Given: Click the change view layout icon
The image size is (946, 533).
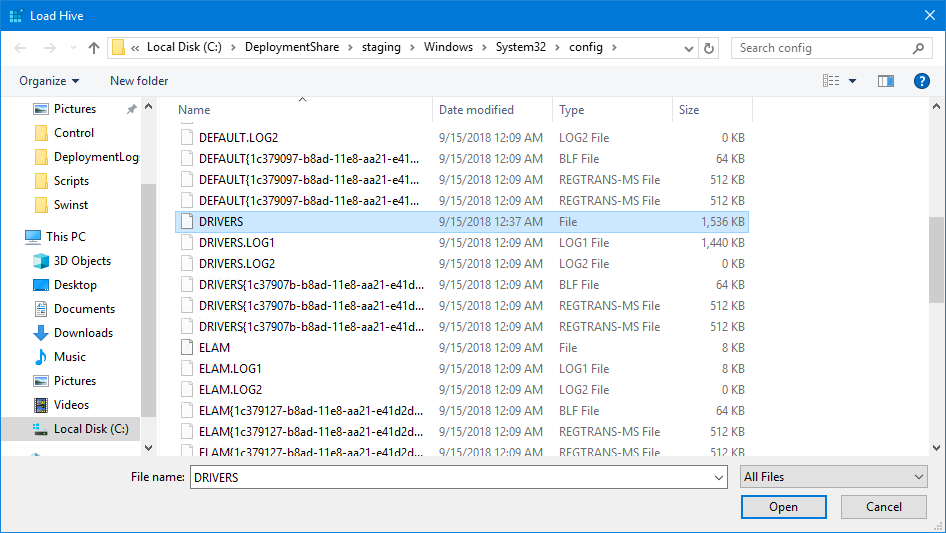Looking at the screenshot, I should [x=831, y=81].
